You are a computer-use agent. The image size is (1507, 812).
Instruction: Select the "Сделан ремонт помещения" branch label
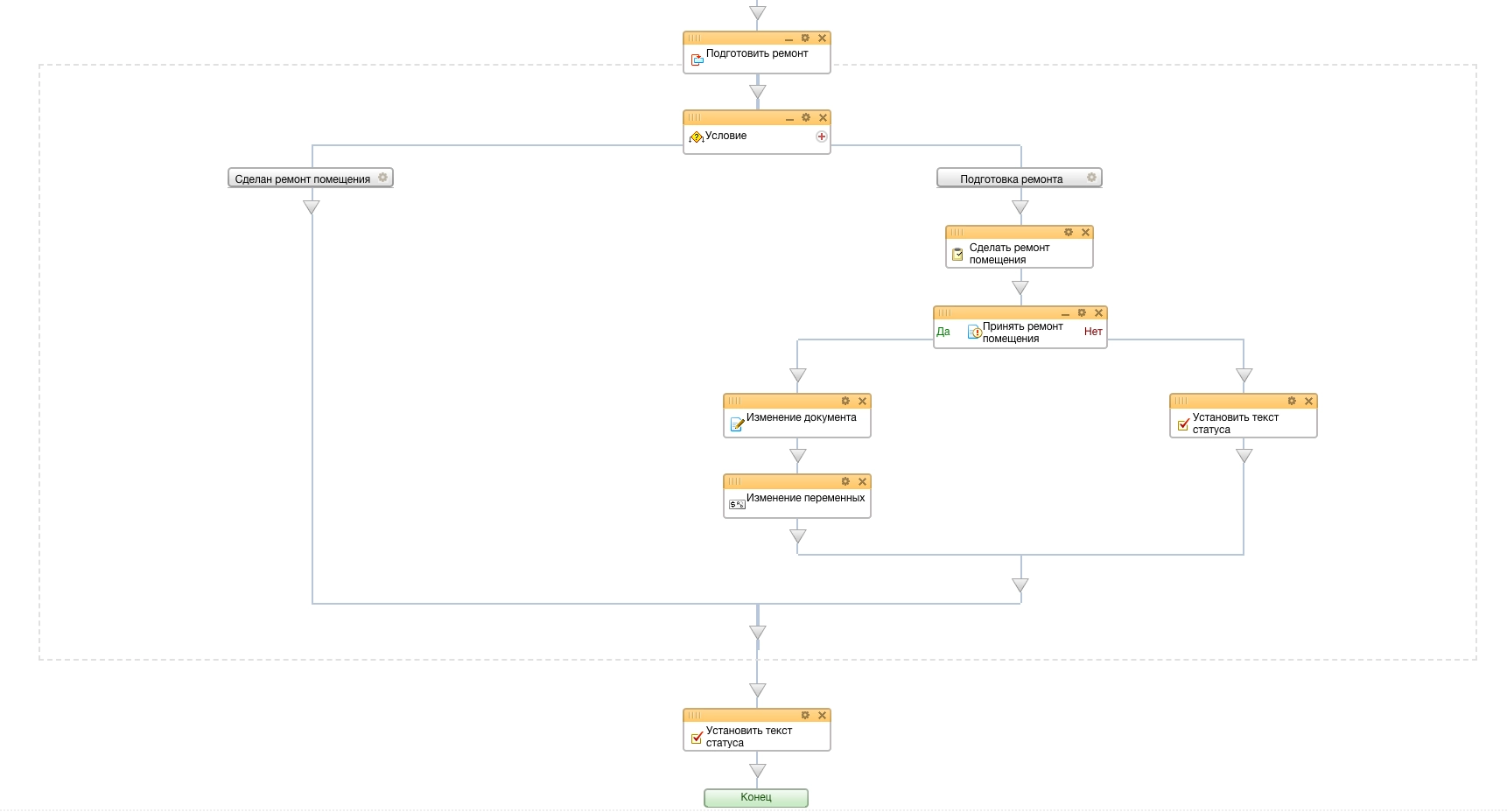[302, 178]
